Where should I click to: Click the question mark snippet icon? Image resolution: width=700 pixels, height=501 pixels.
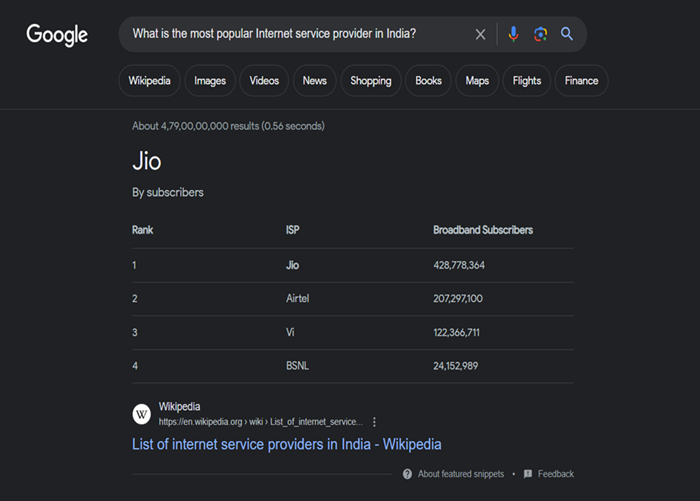[407, 474]
